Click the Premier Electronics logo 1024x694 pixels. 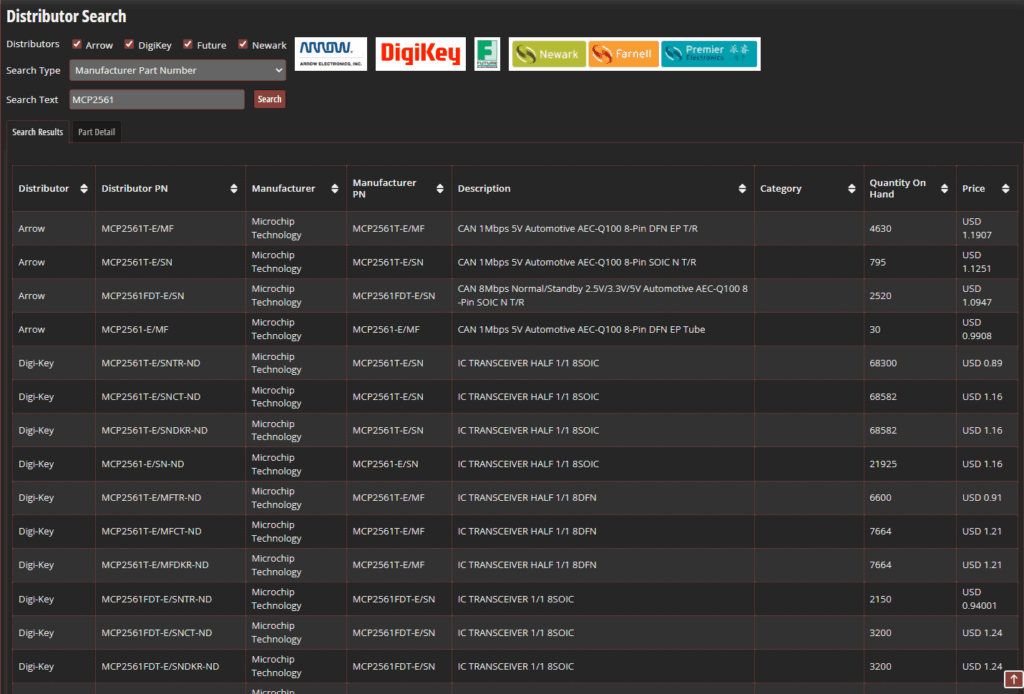pyautogui.click(x=709, y=54)
